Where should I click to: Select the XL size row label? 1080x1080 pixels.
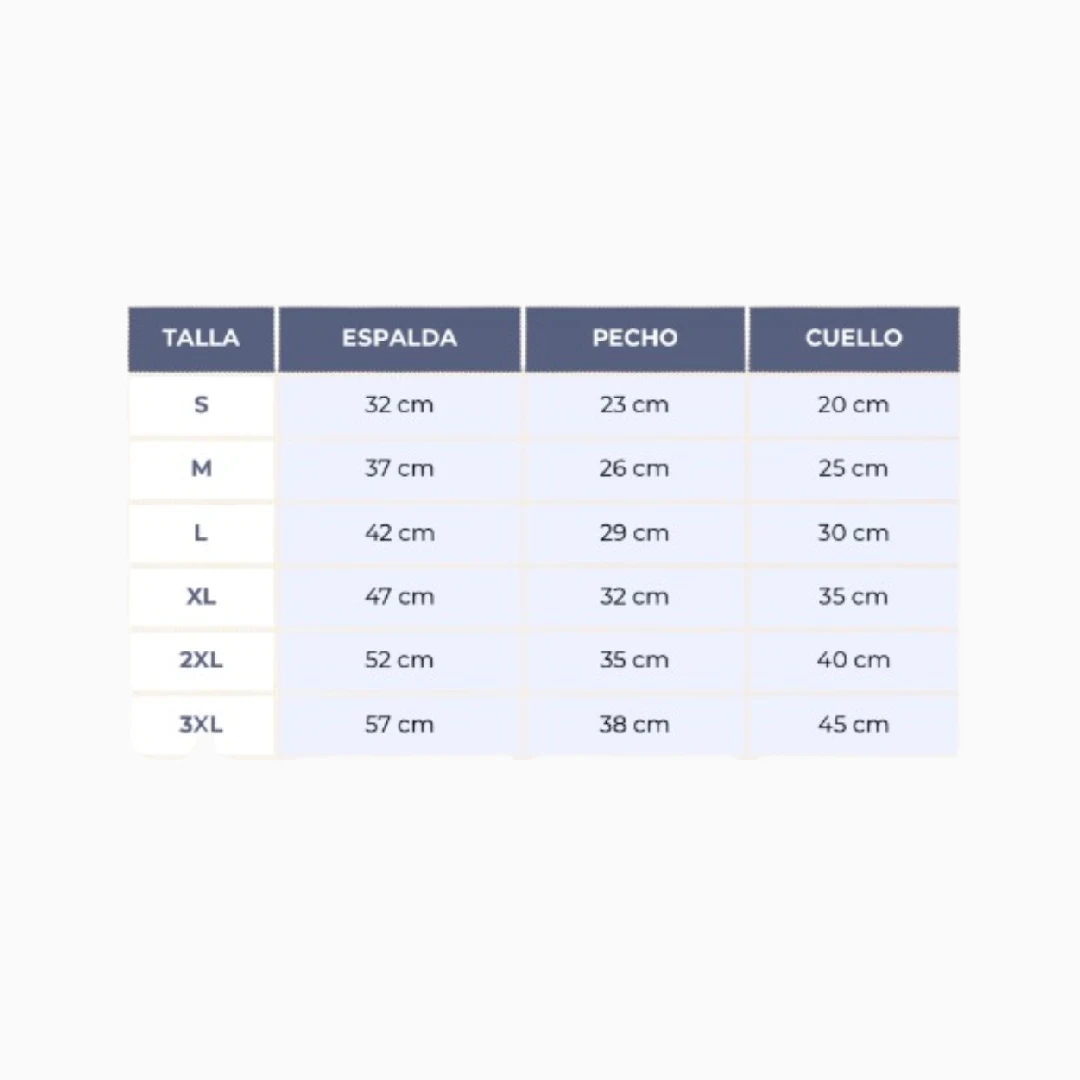(201, 596)
